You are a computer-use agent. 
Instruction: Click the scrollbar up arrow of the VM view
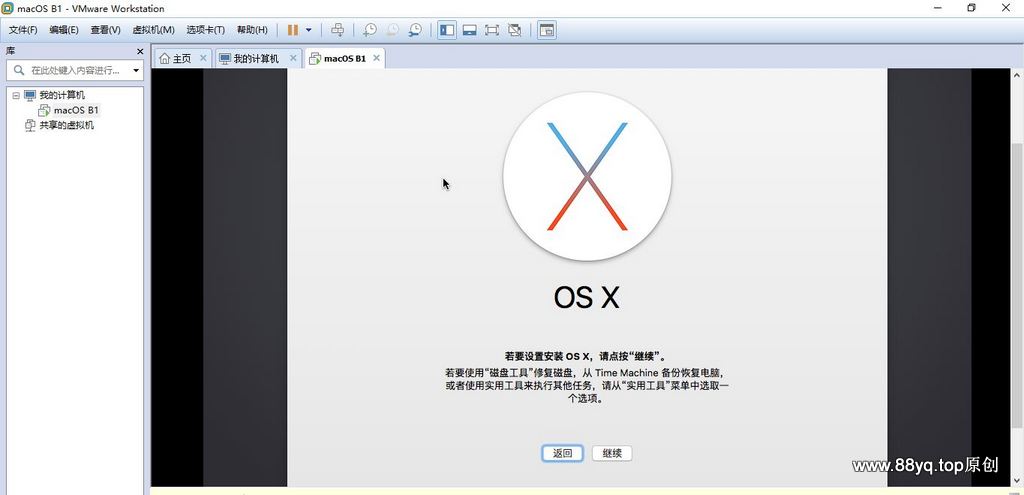pyautogui.click(x=1017, y=74)
